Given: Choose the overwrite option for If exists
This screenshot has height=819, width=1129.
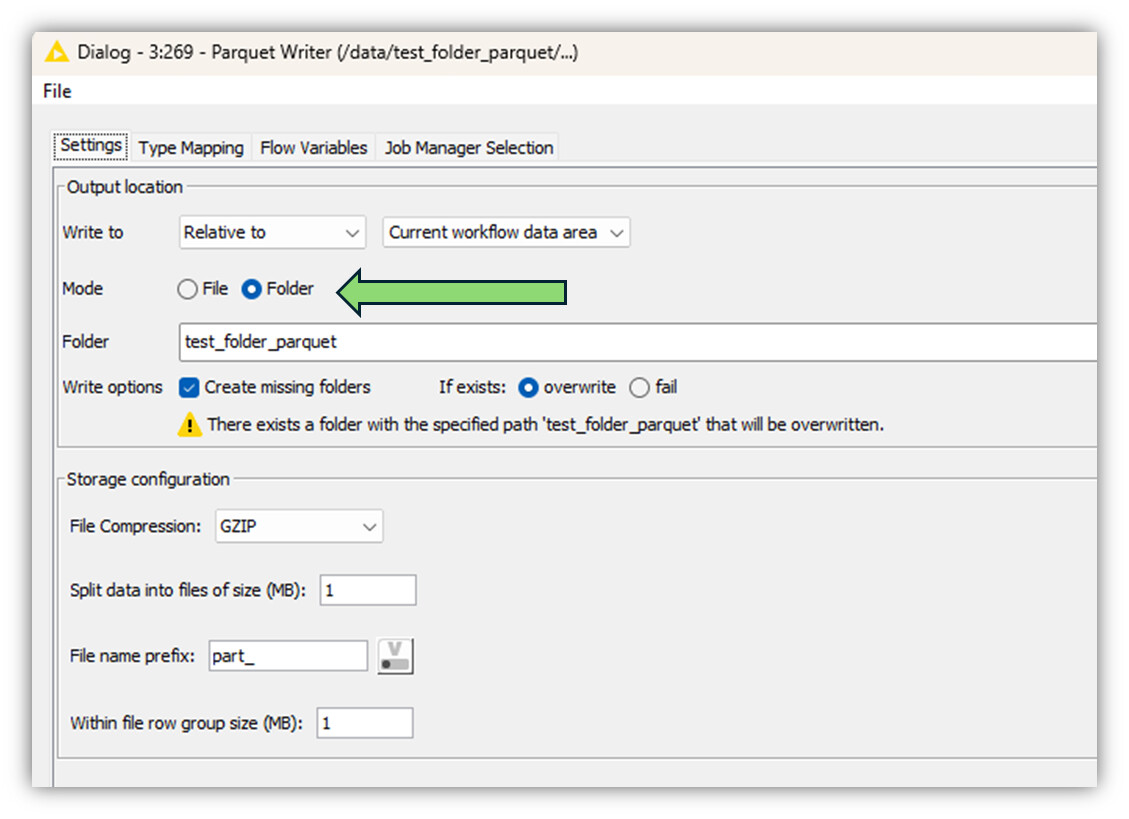Looking at the screenshot, I should coord(529,387).
